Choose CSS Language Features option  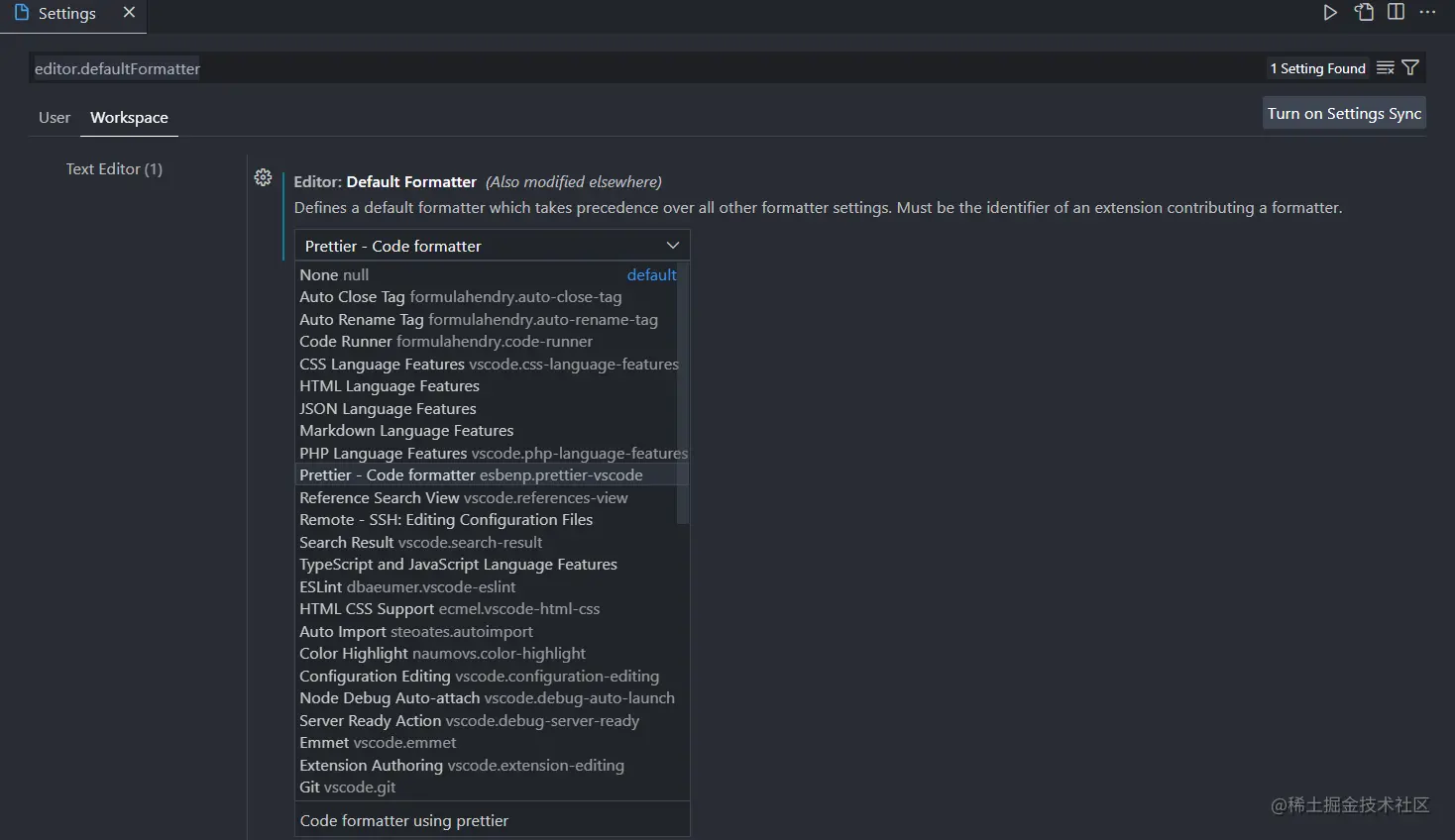487,365
